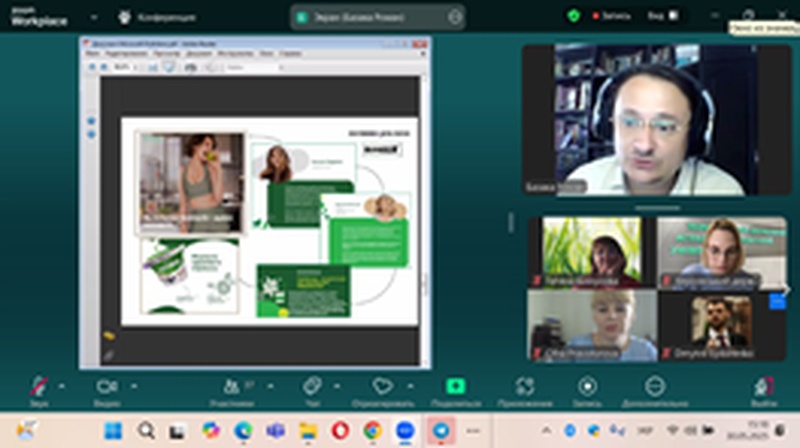Open the Дополнительно more options icon
Viewport: 800px width, 448px height.
tap(654, 386)
